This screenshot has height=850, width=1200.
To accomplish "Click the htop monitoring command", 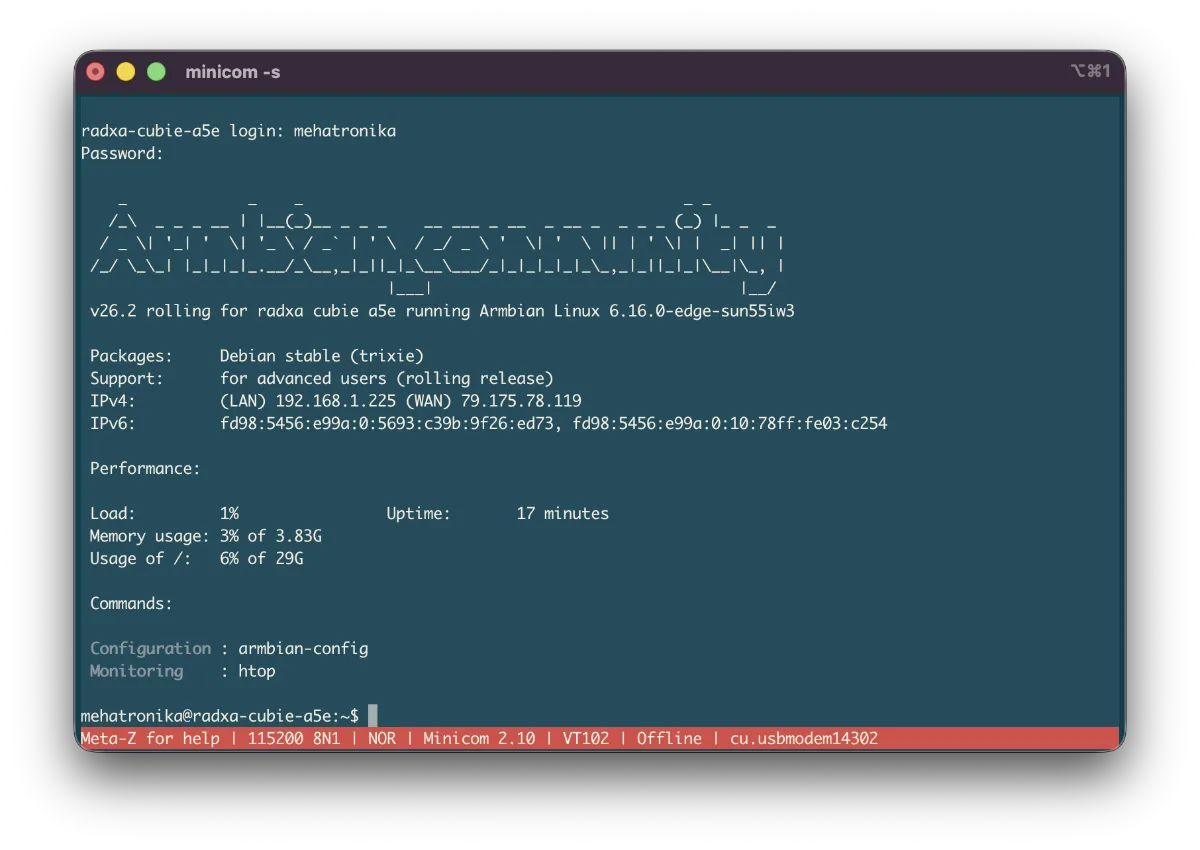I will coord(257,671).
